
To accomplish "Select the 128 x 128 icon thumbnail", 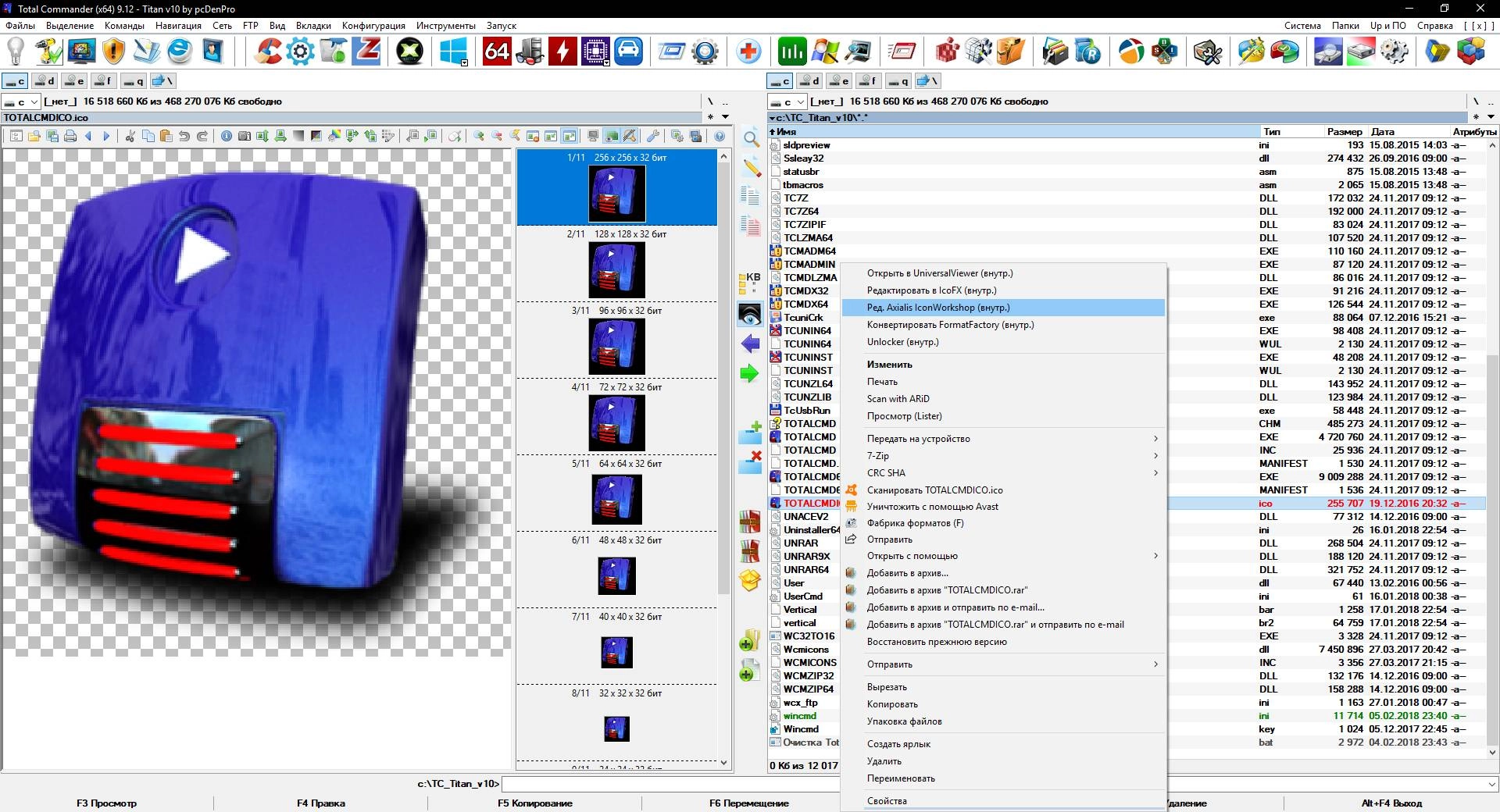I will (x=616, y=270).
